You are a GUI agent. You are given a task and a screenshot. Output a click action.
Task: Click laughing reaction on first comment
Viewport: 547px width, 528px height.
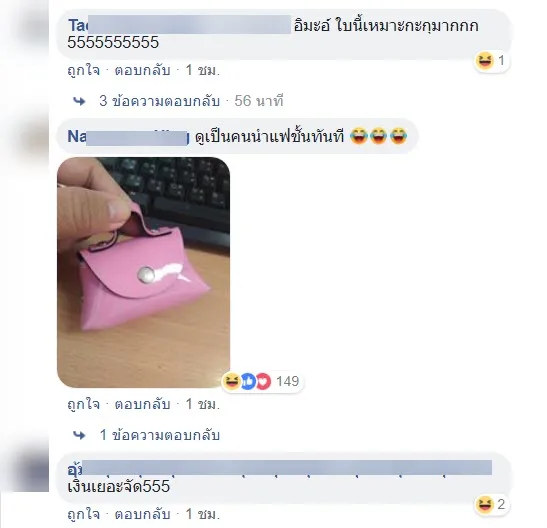(485, 61)
